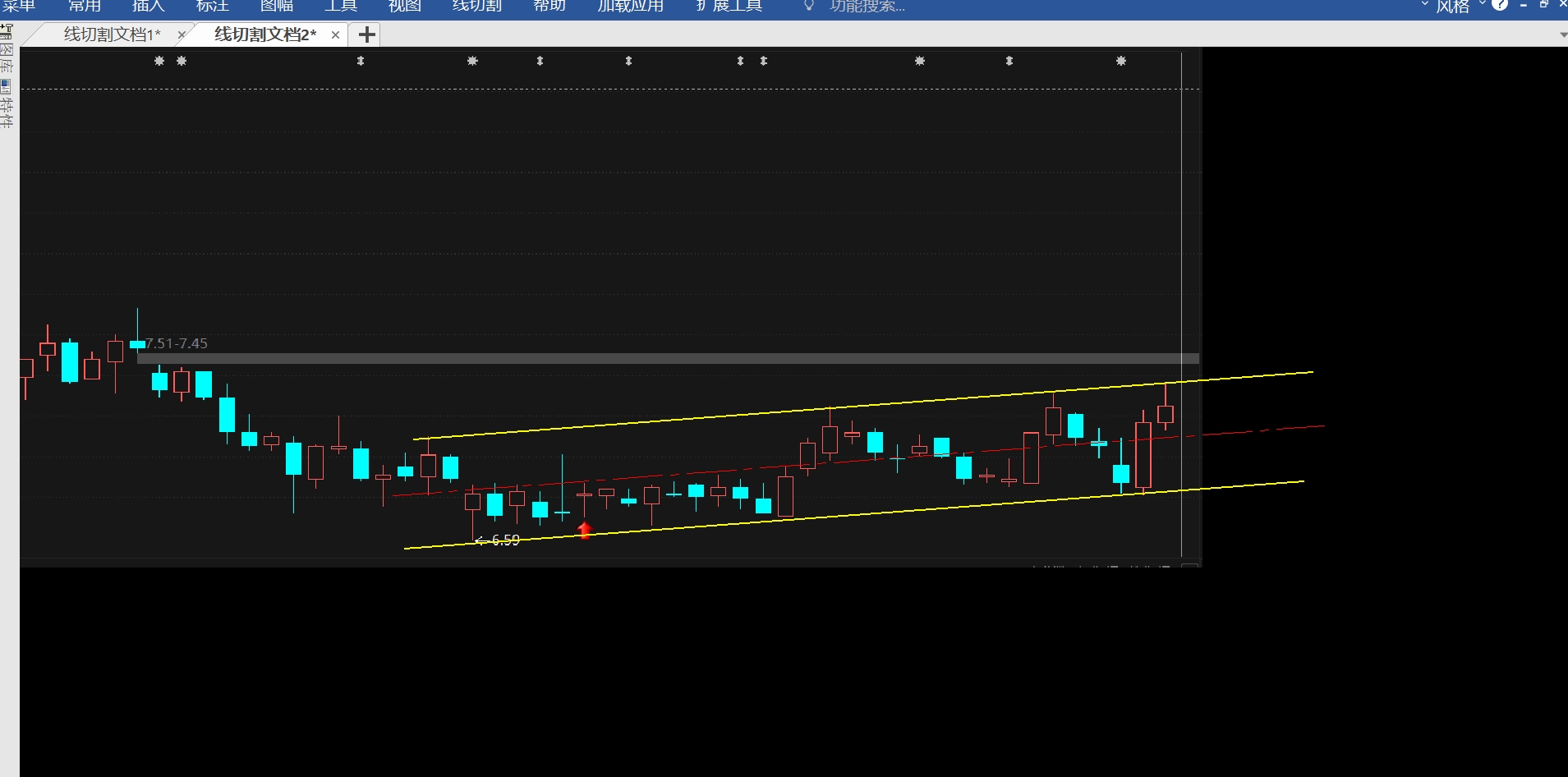Collapse the ribbon with the chevron left of 风格
1568x777 pixels.
[x=1425, y=4]
